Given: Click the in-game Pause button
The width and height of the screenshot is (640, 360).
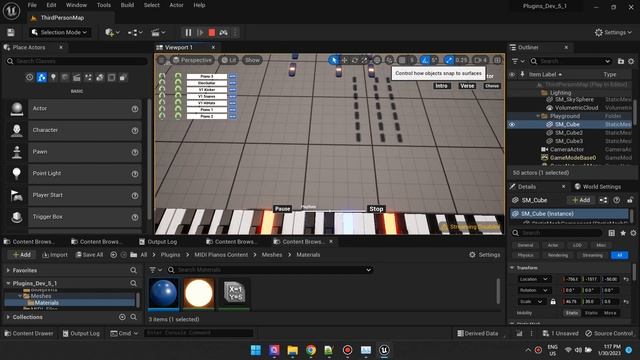Looking at the screenshot, I should [x=282, y=209].
